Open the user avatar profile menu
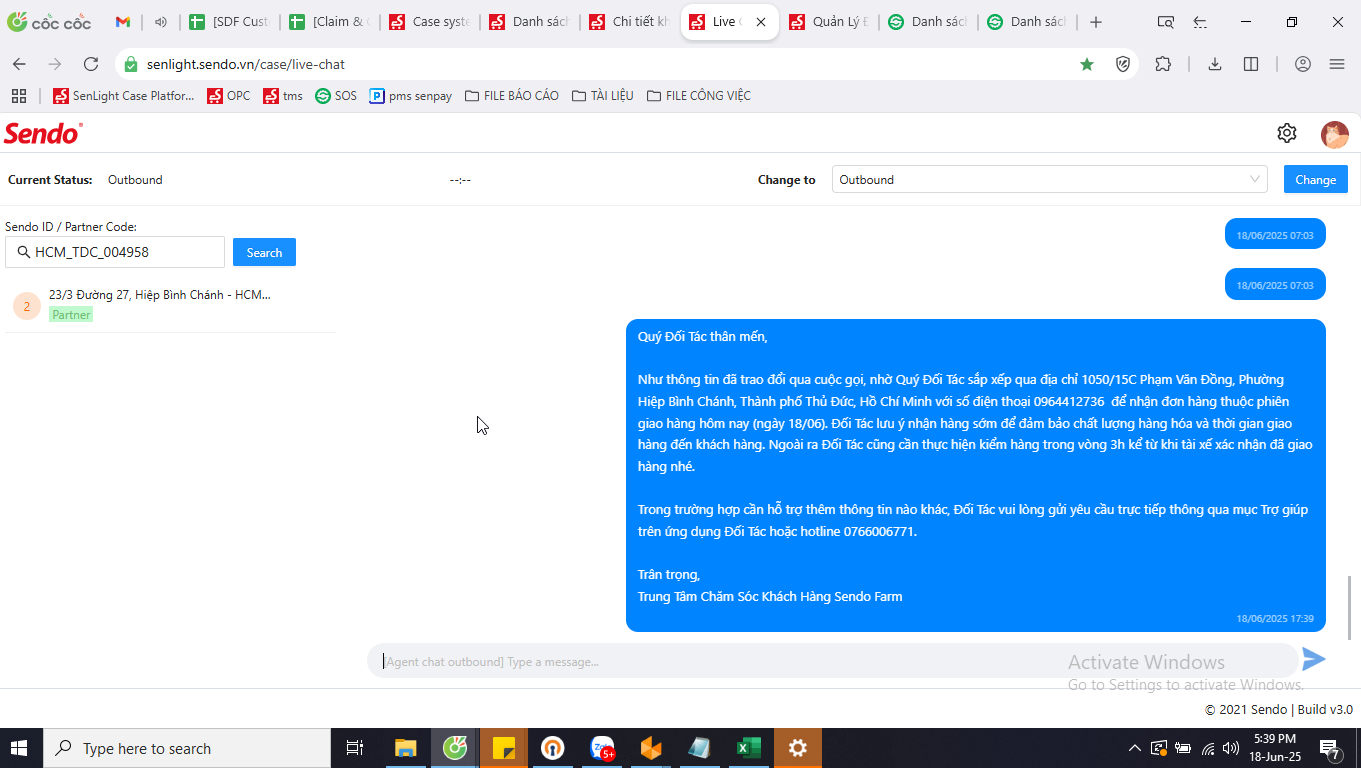This screenshot has height=768, width=1361. [x=1335, y=134]
